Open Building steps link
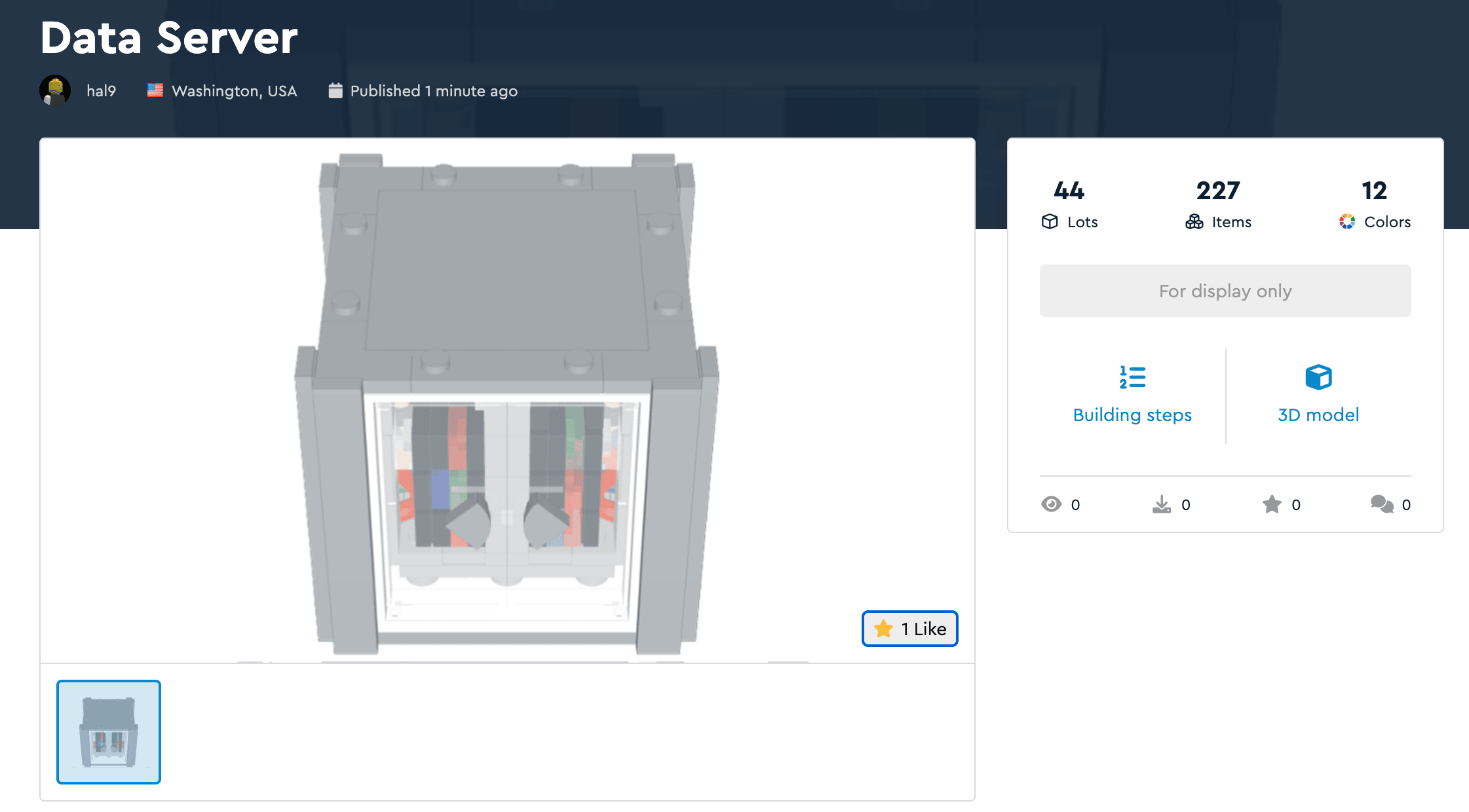The image size is (1469, 812). point(1132,415)
